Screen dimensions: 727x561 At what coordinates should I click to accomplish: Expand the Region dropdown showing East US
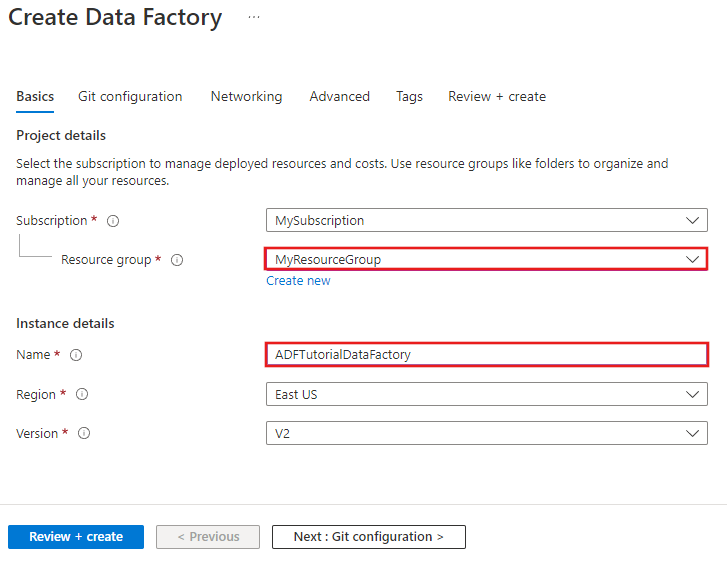click(x=486, y=394)
